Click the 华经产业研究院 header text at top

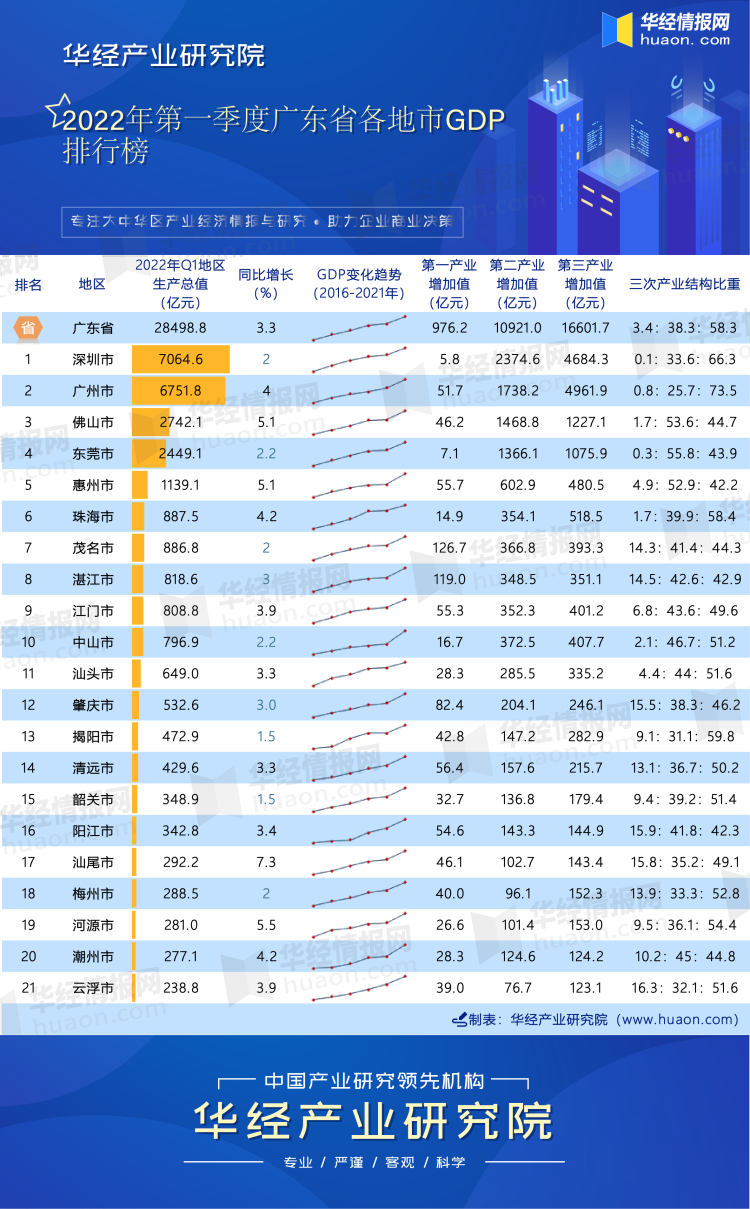164,55
